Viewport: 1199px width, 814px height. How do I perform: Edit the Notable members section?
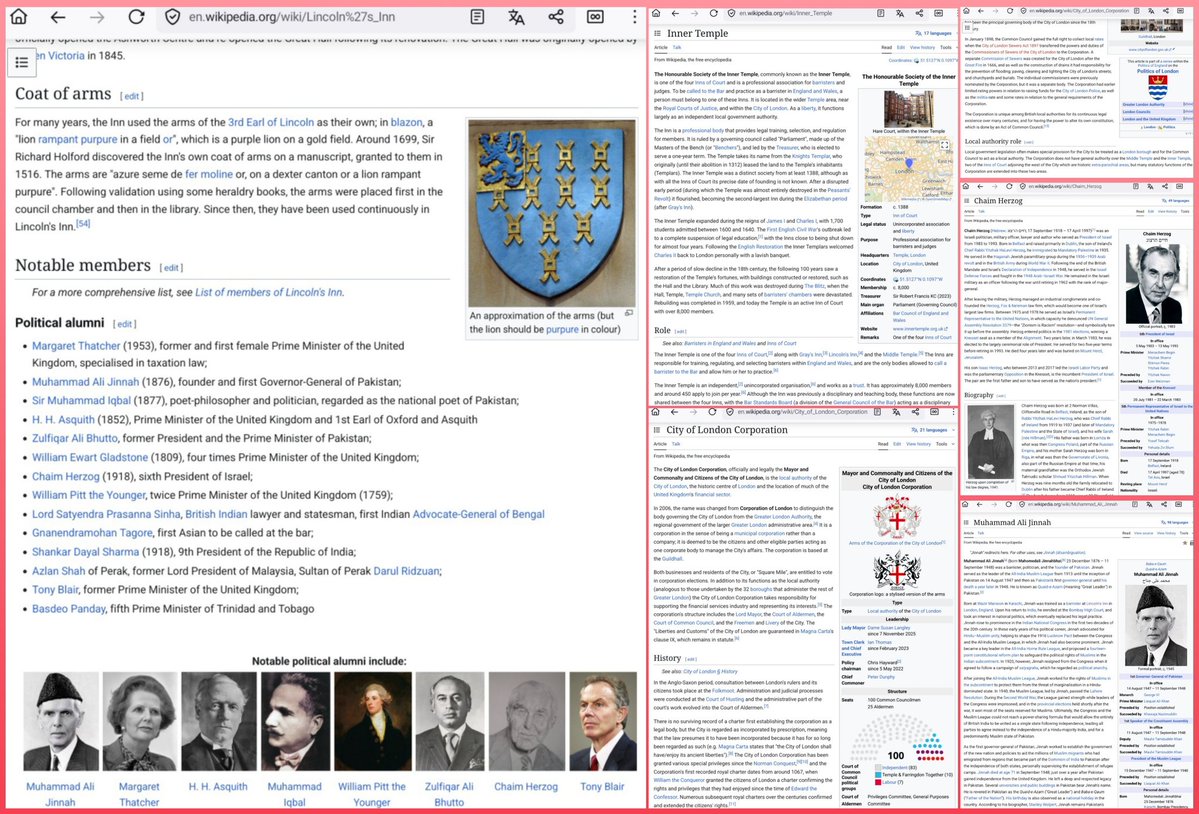pyautogui.click(x=171, y=268)
